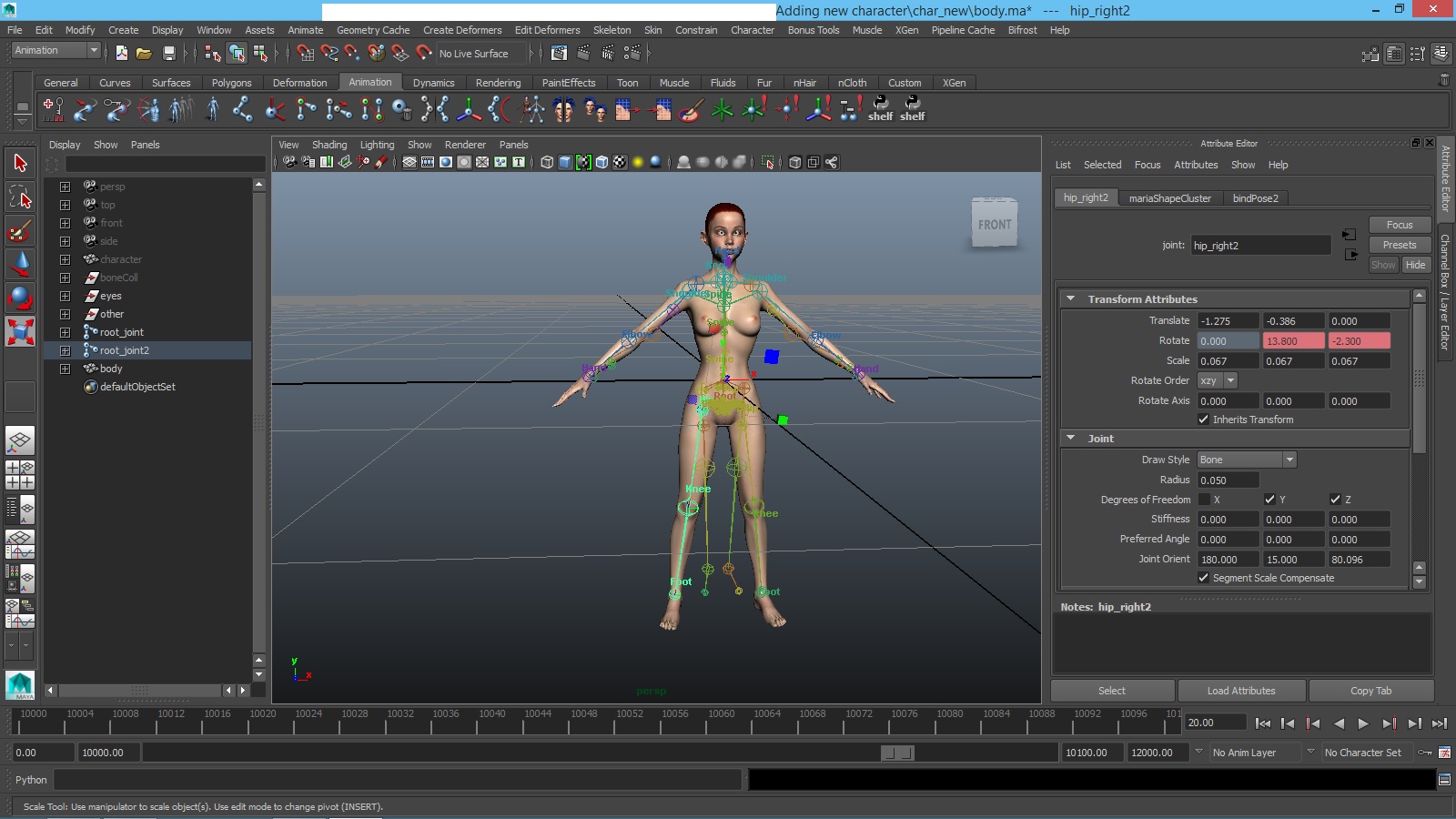Click the Select button in Attribute Editor
This screenshot has height=819, width=1456.
[1112, 691]
